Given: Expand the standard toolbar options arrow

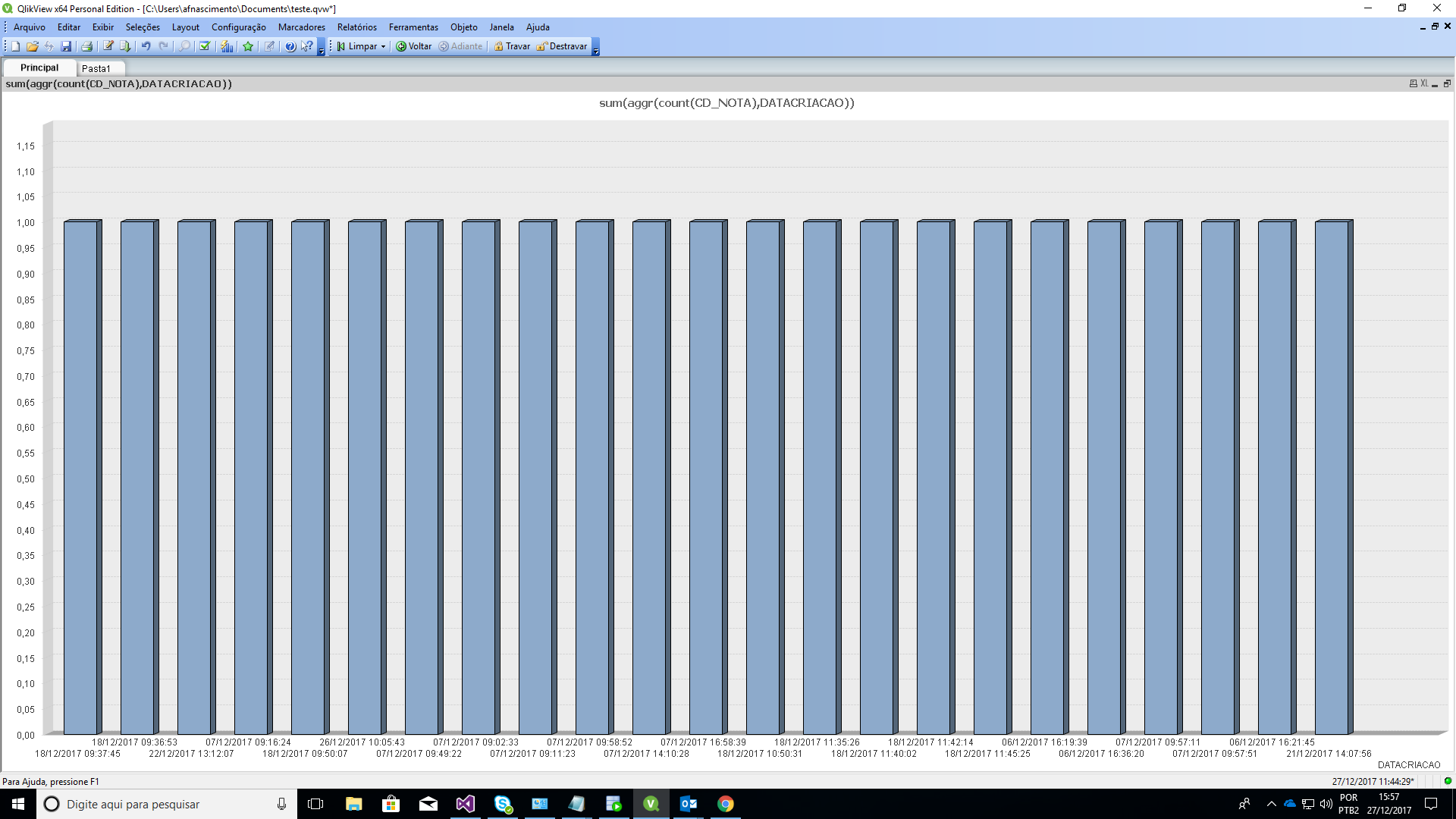Looking at the screenshot, I should click(x=322, y=48).
